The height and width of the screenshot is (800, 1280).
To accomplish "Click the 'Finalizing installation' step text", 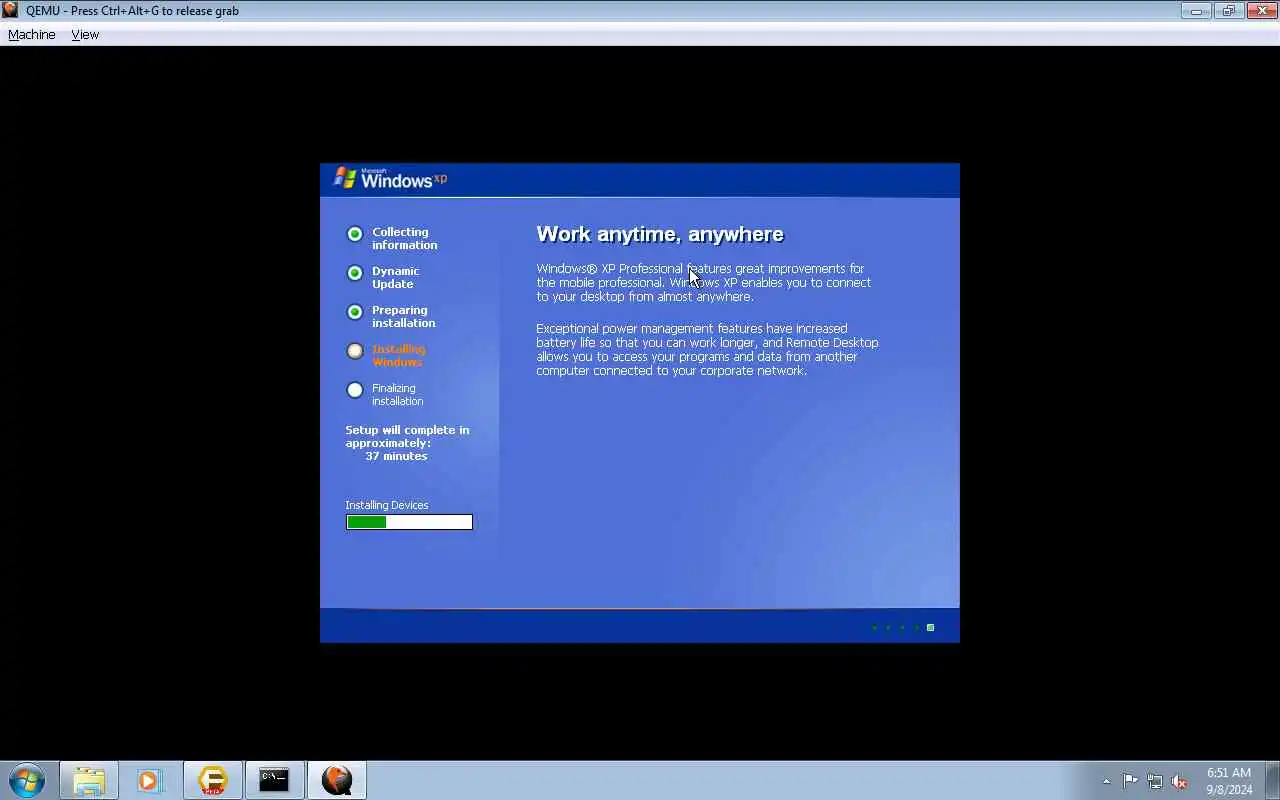I will point(397,394).
